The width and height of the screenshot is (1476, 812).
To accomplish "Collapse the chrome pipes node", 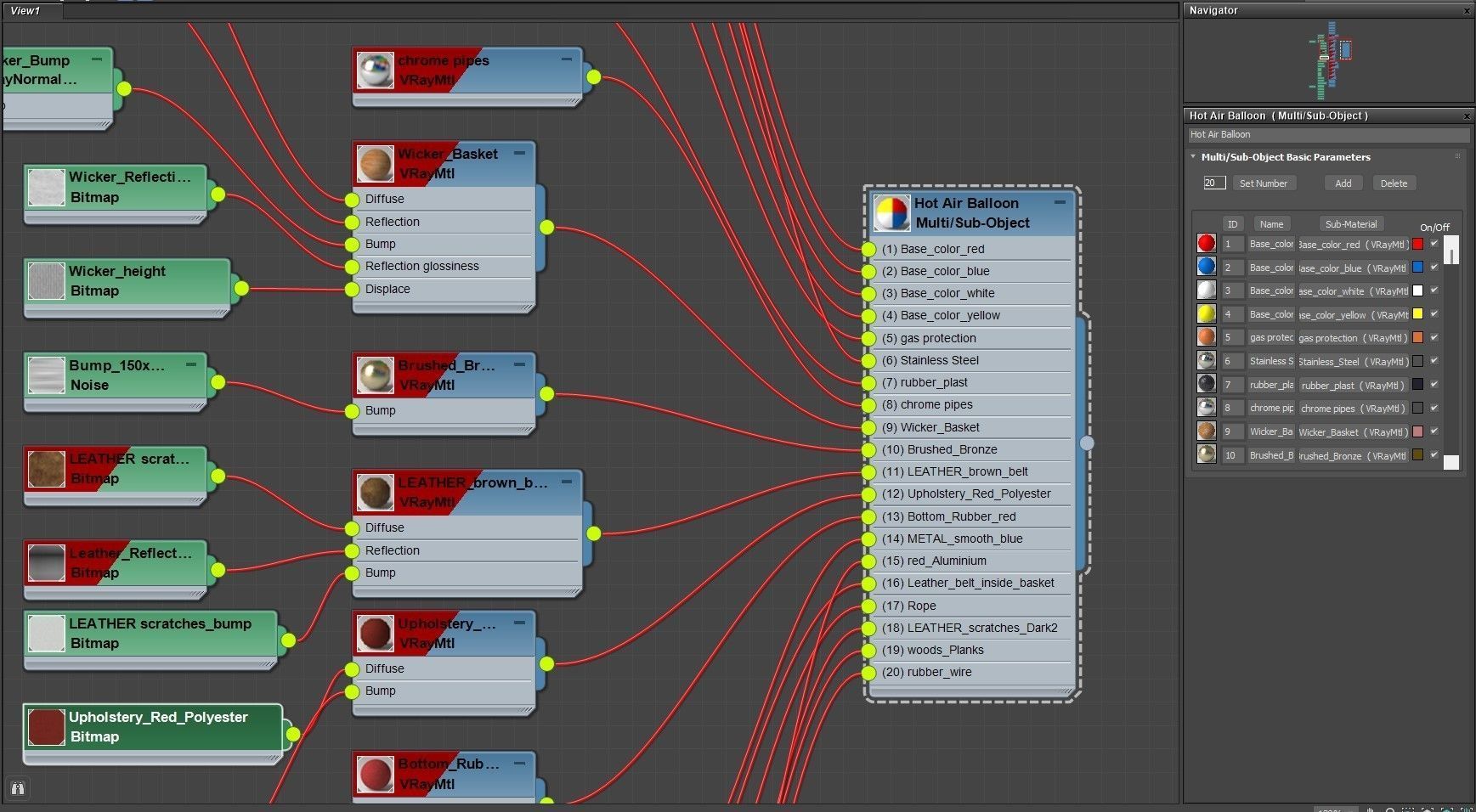I will tap(567, 59).
